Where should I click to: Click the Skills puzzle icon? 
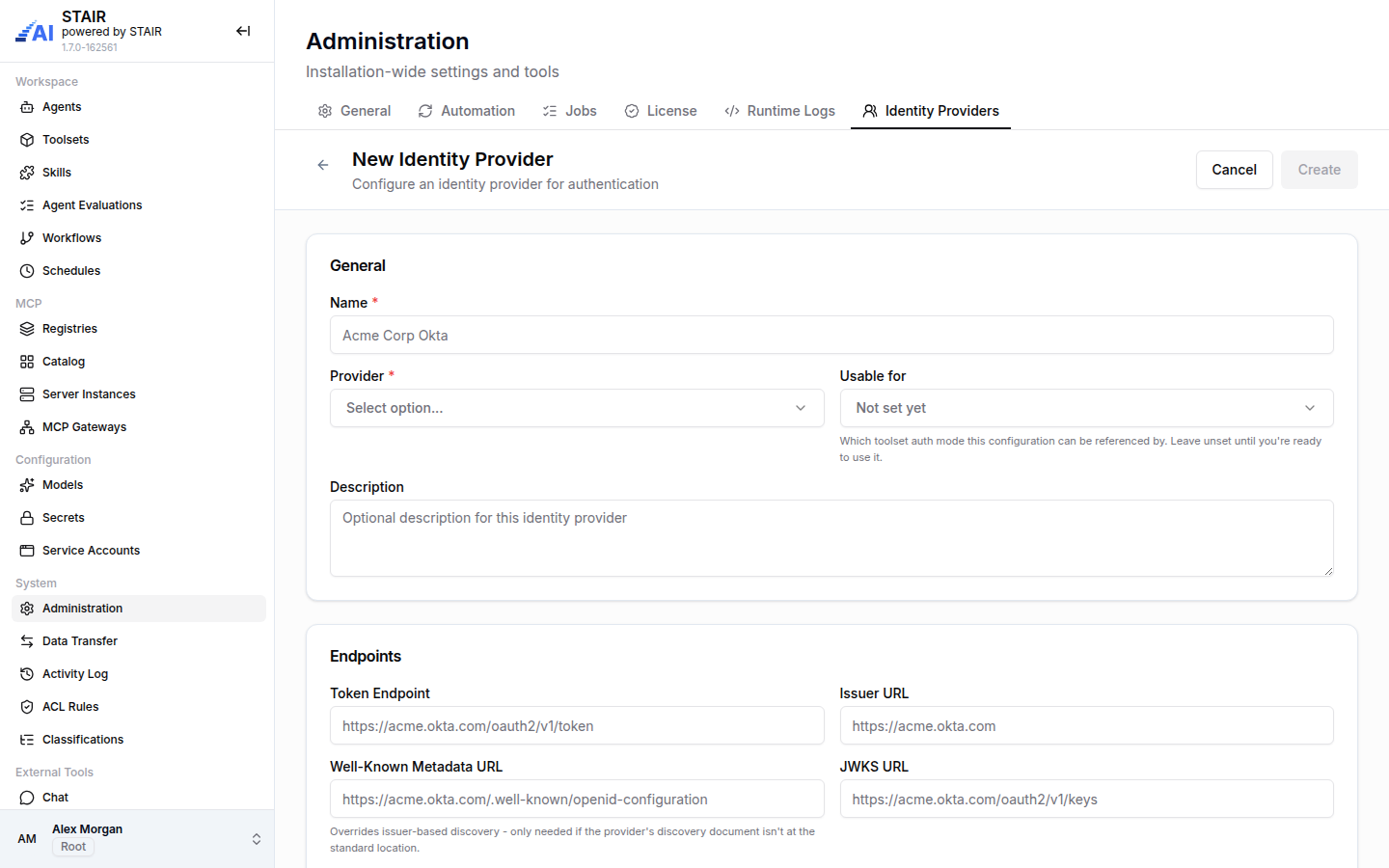pos(27,173)
